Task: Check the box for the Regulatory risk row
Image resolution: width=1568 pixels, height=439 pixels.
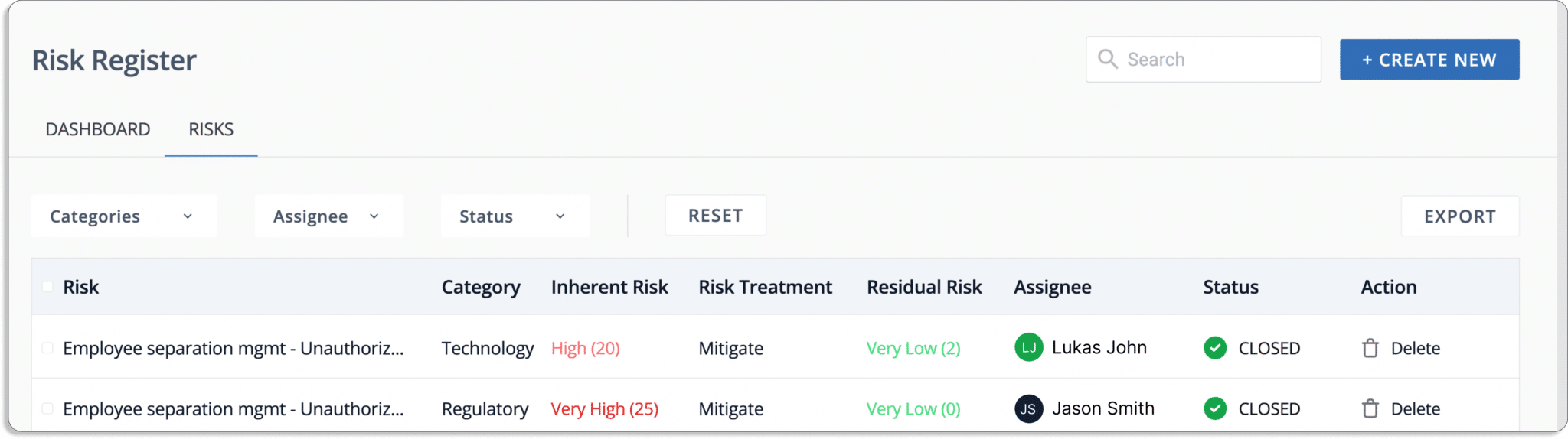Action: (47, 408)
